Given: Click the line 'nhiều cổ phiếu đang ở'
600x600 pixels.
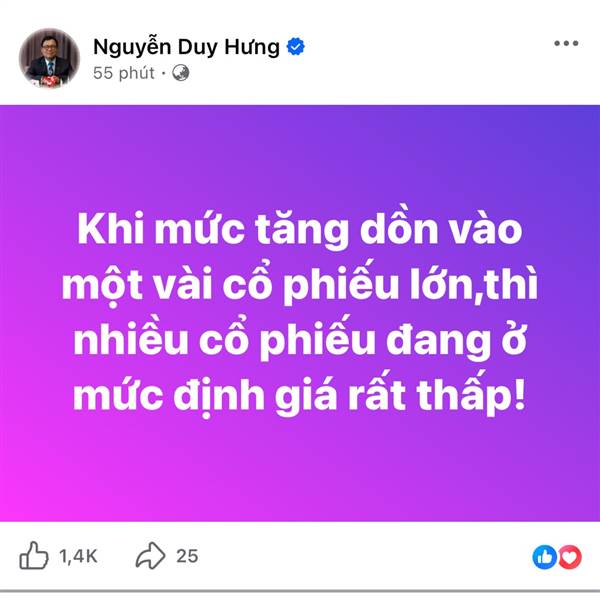Looking at the screenshot, I should pos(300,340).
